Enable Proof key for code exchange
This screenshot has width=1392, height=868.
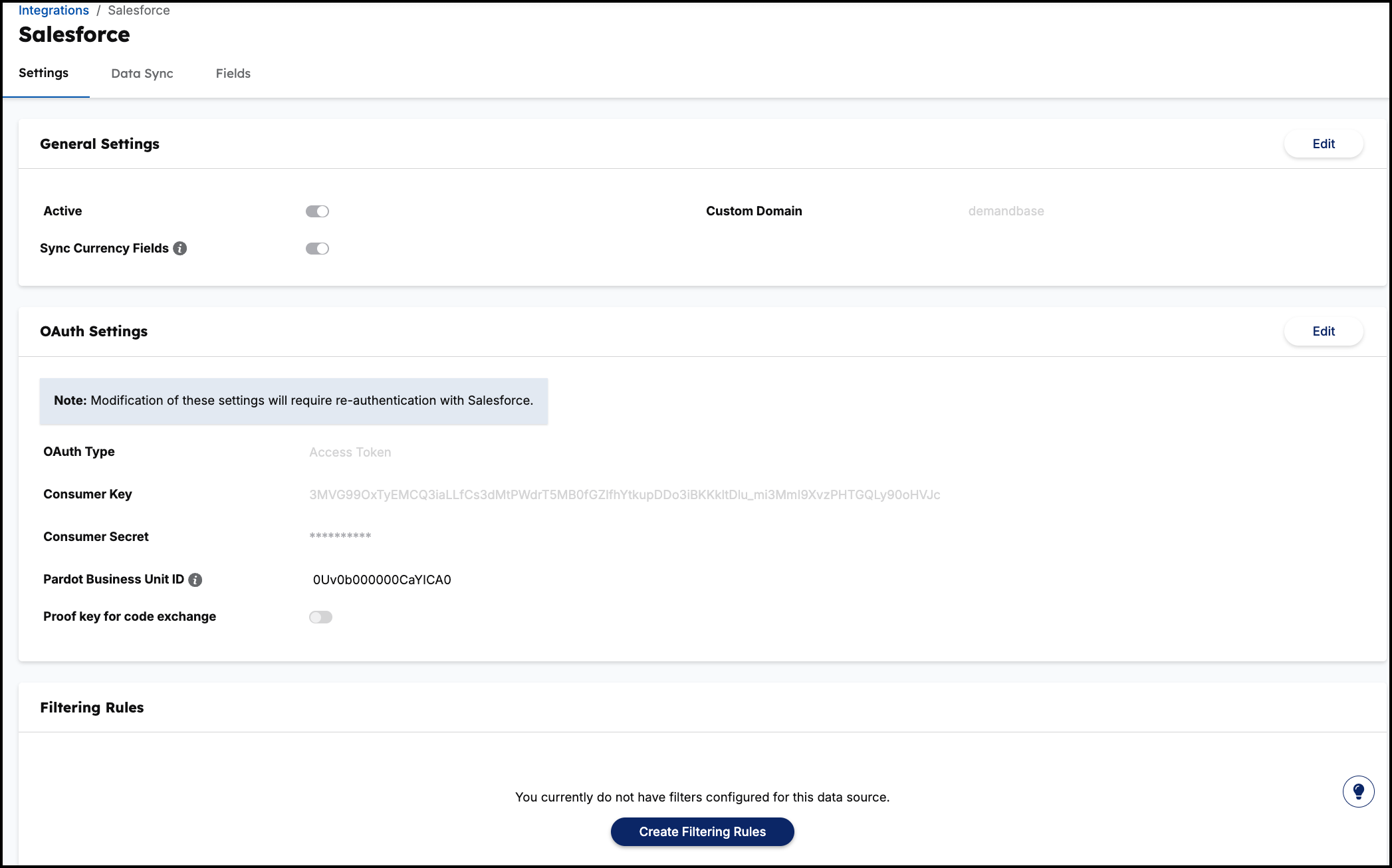pos(320,617)
